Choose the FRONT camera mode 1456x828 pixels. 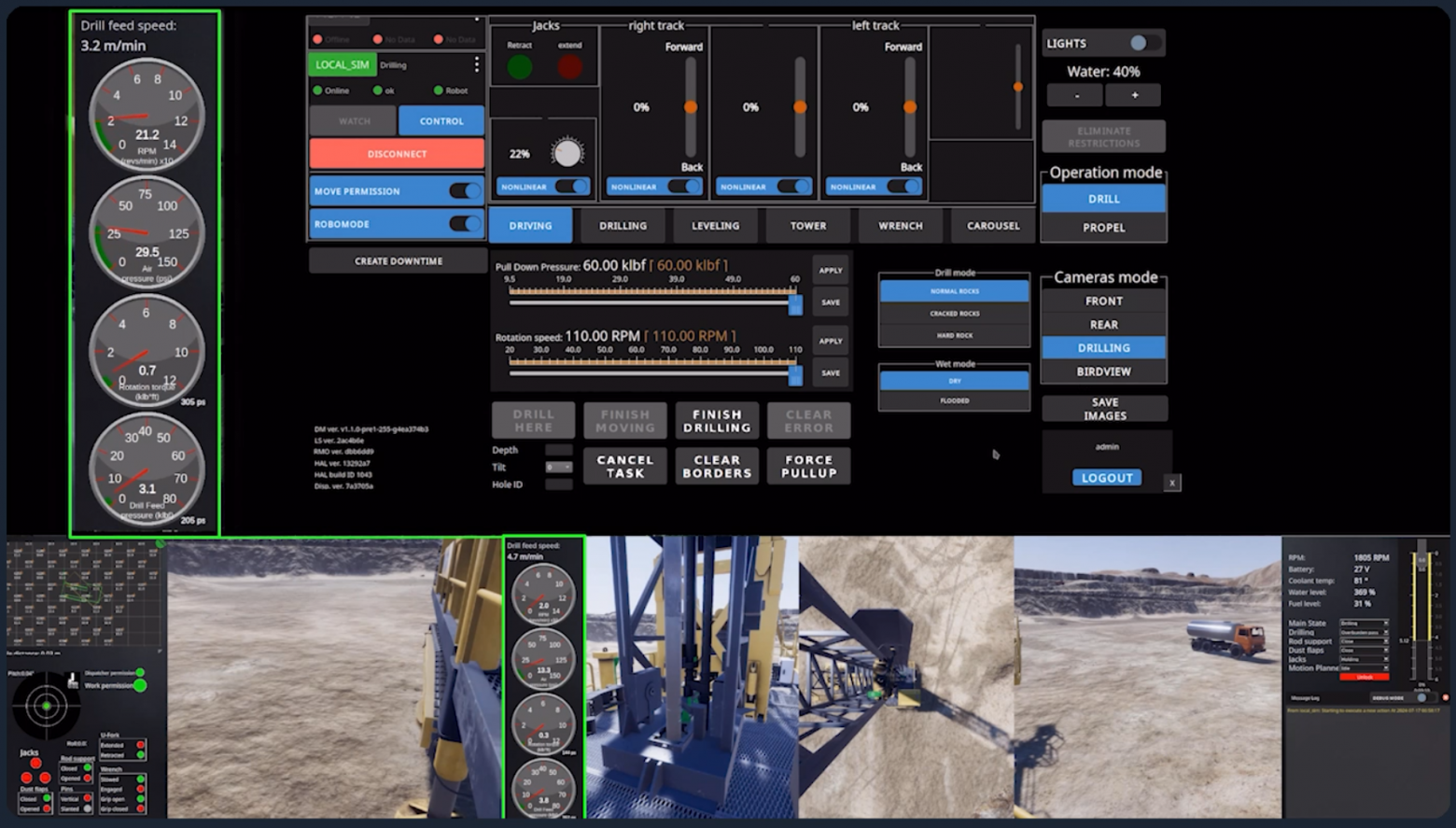coord(1103,302)
